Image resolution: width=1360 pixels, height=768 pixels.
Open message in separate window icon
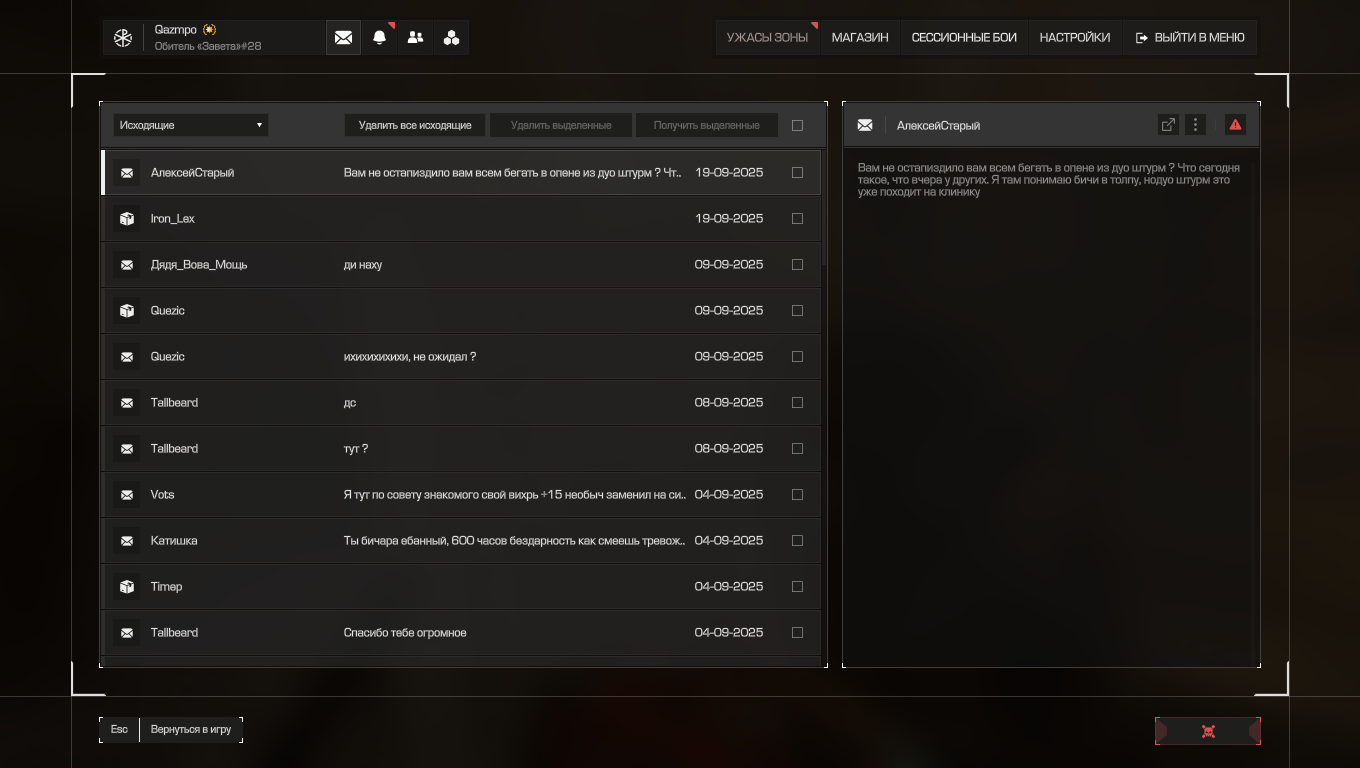point(1167,125)
